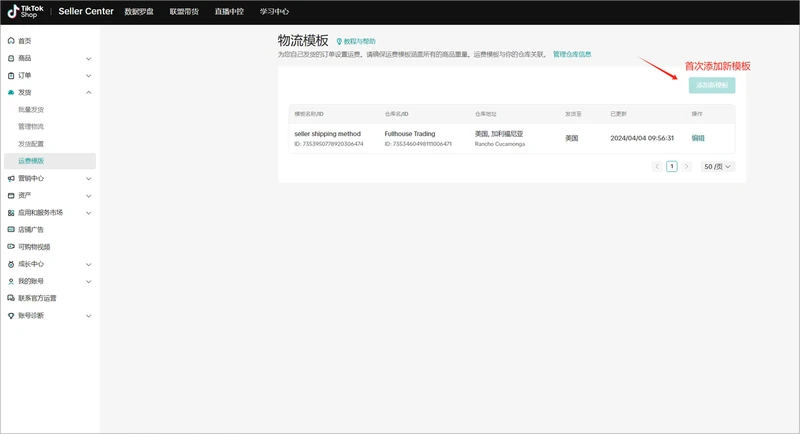Select 批量发货 in sidebar submenu
Screen dimensions: 800x434
pos(31,110)
